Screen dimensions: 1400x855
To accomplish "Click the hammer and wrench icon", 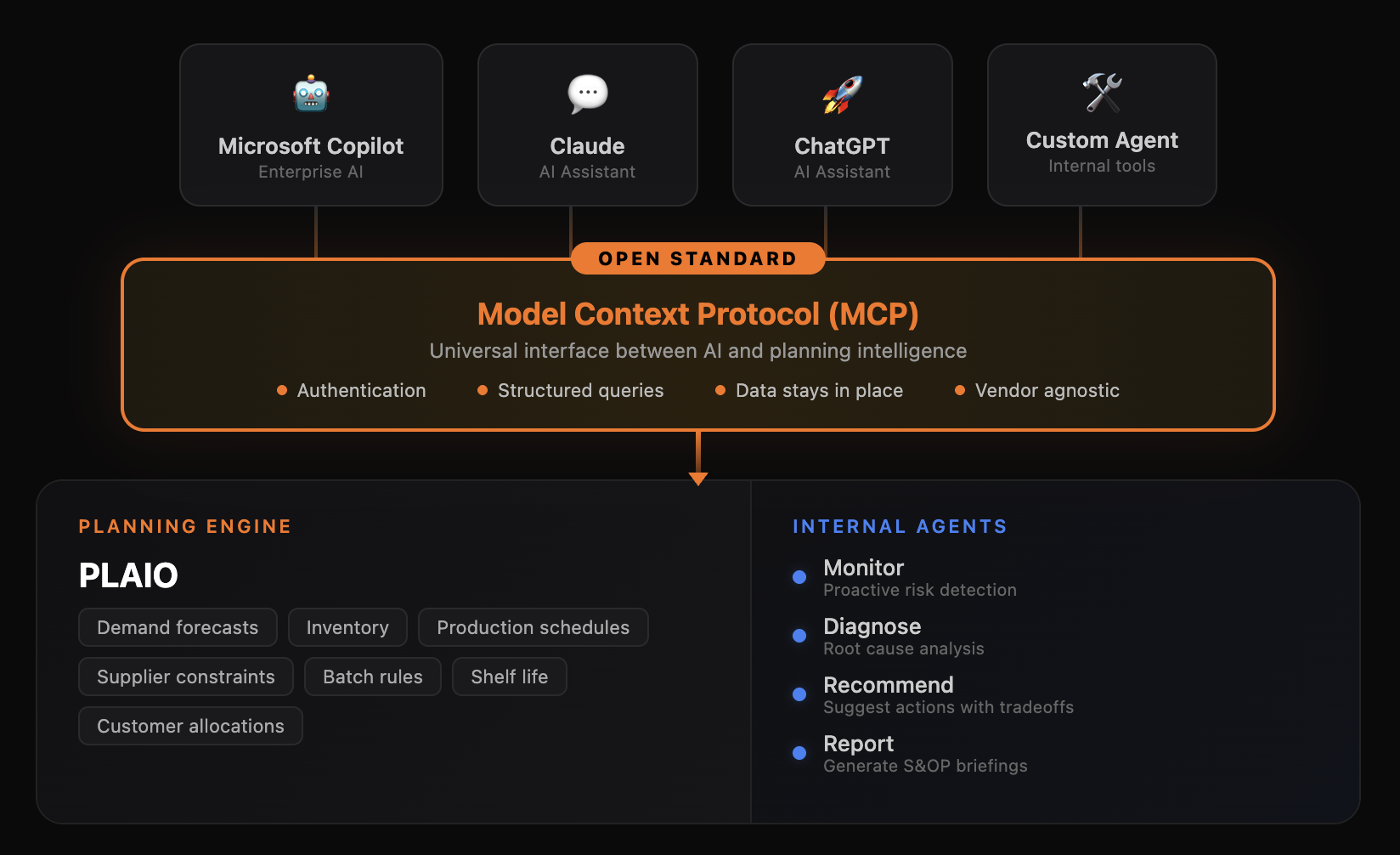I will coord(1102,92).
